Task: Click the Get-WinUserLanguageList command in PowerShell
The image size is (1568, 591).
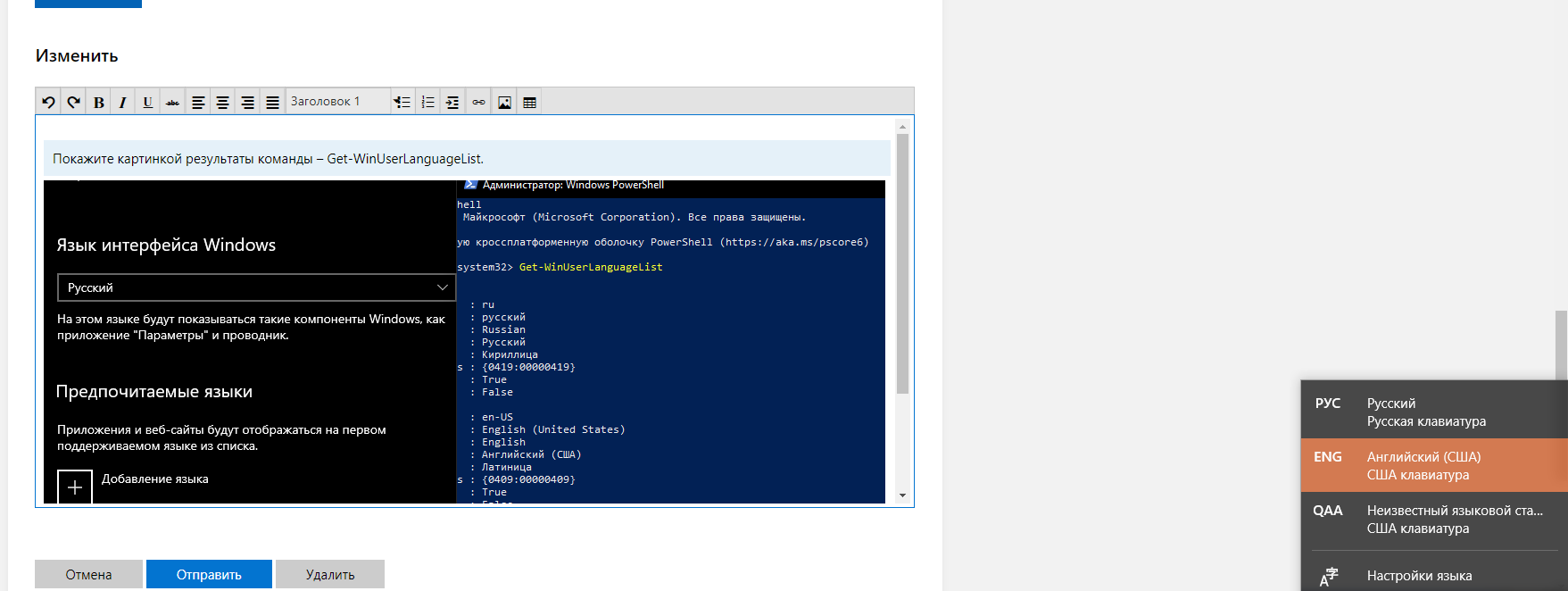Action: click(591, 267)
